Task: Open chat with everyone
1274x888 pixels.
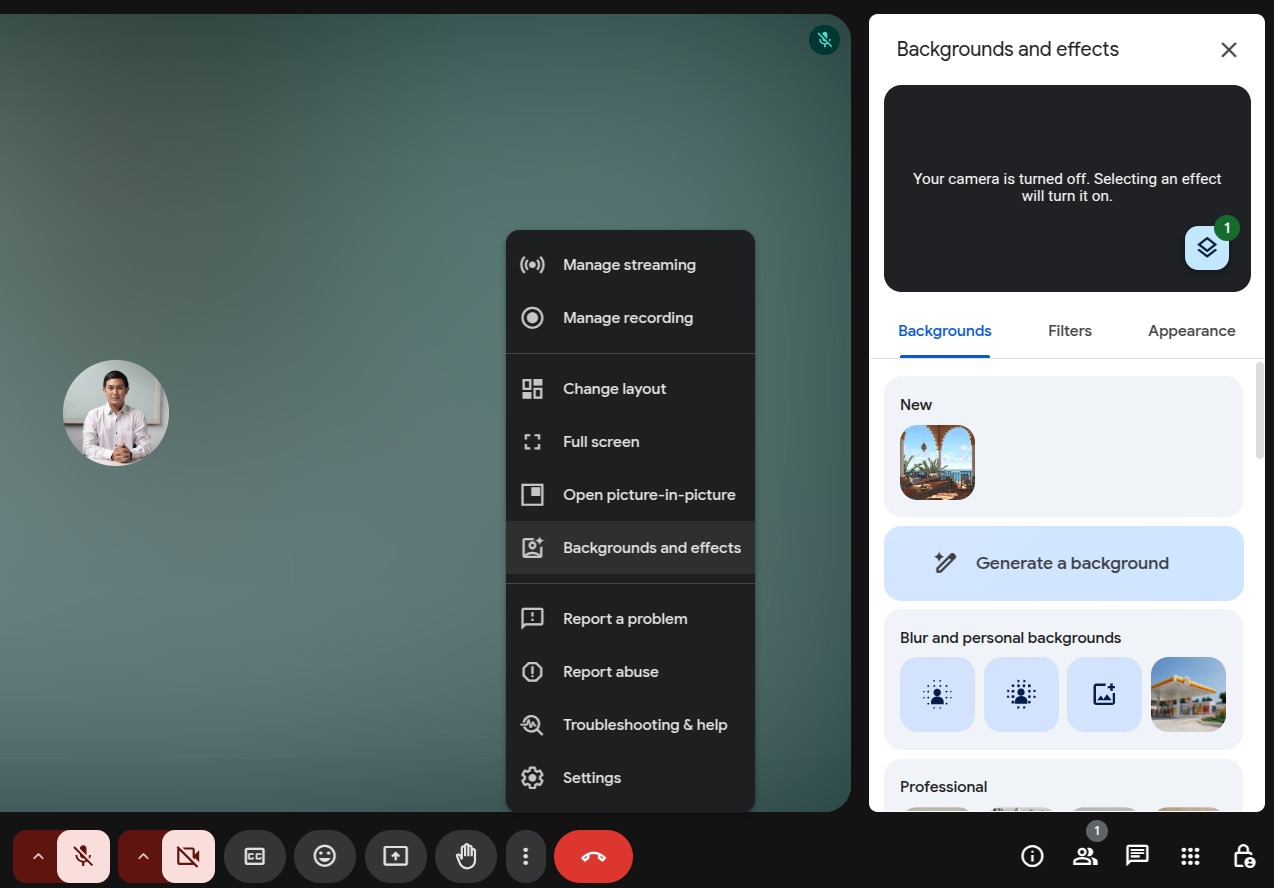Action: (1137, 856)
